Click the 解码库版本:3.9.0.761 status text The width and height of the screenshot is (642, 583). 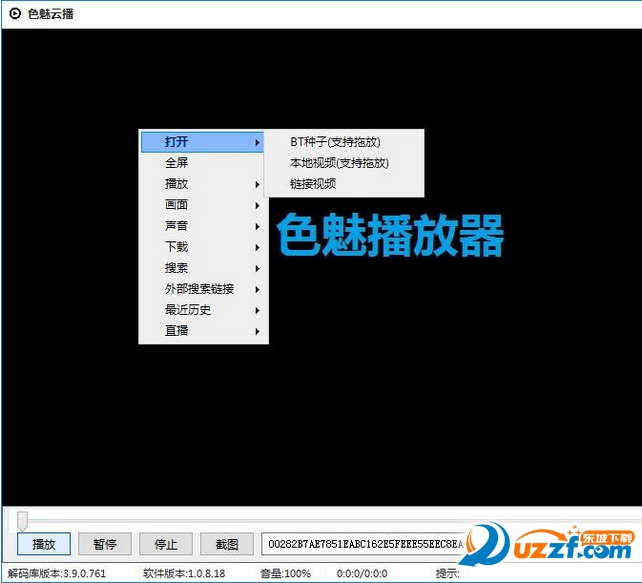click(x=57, y=574)
